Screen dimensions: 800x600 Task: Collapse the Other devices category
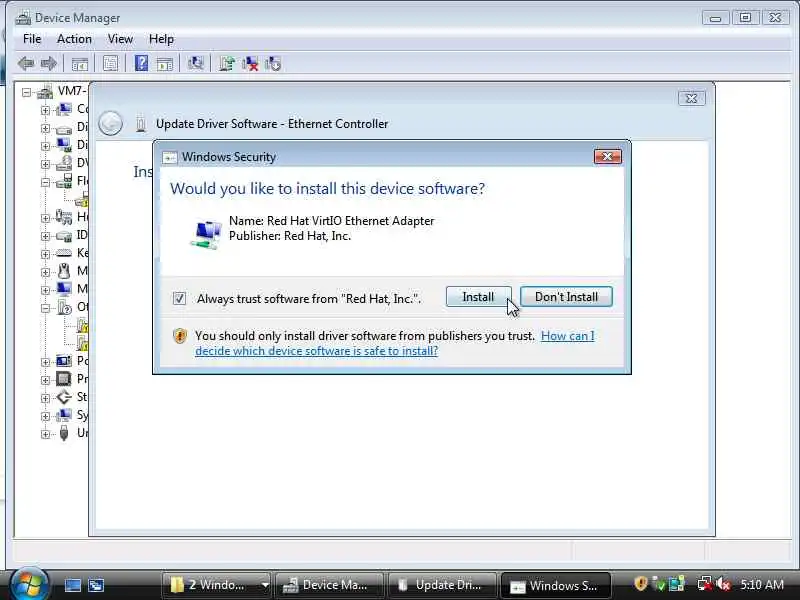(x=45, y=308)
